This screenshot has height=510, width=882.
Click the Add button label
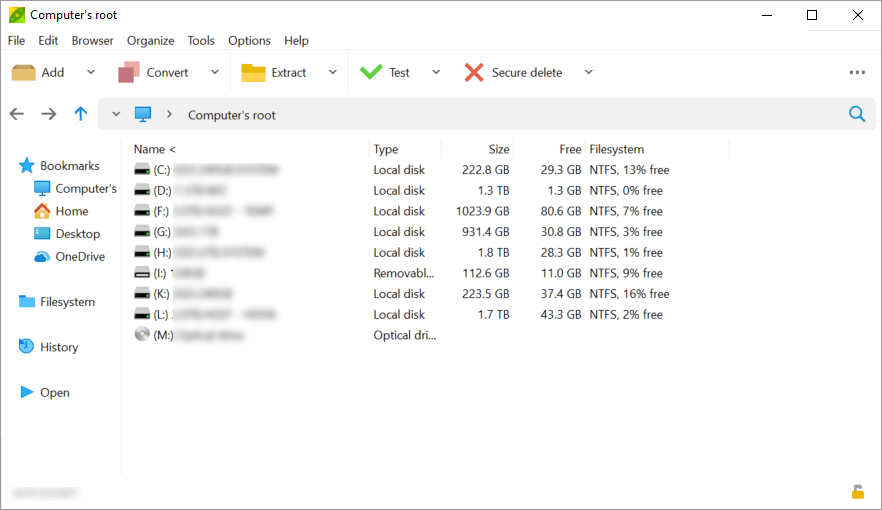(x=53, y=73)
